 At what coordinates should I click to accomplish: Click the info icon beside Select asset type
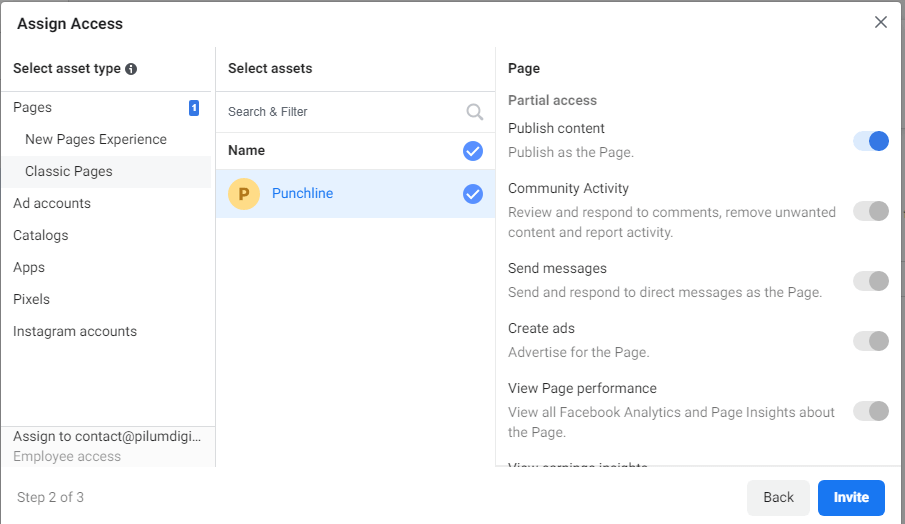131,69
